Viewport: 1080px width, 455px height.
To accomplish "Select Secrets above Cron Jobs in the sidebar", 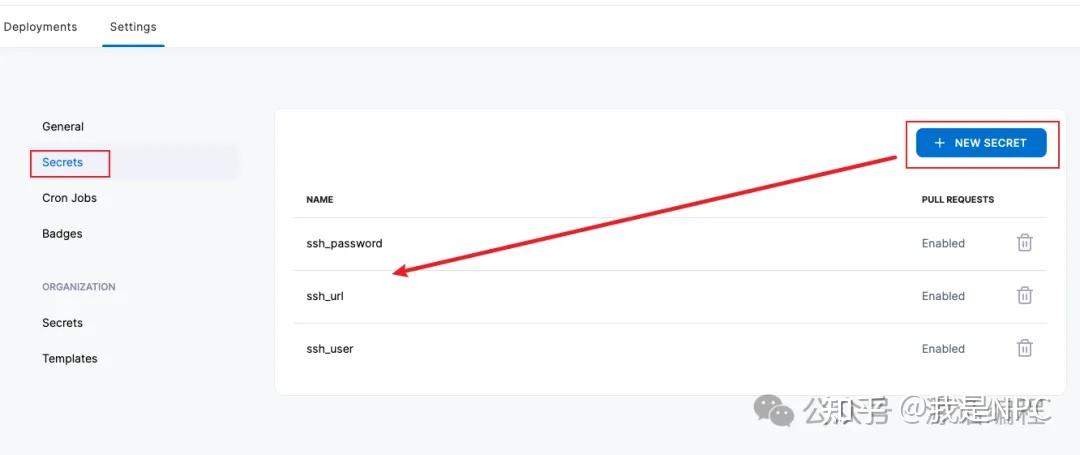I will 63,162.
